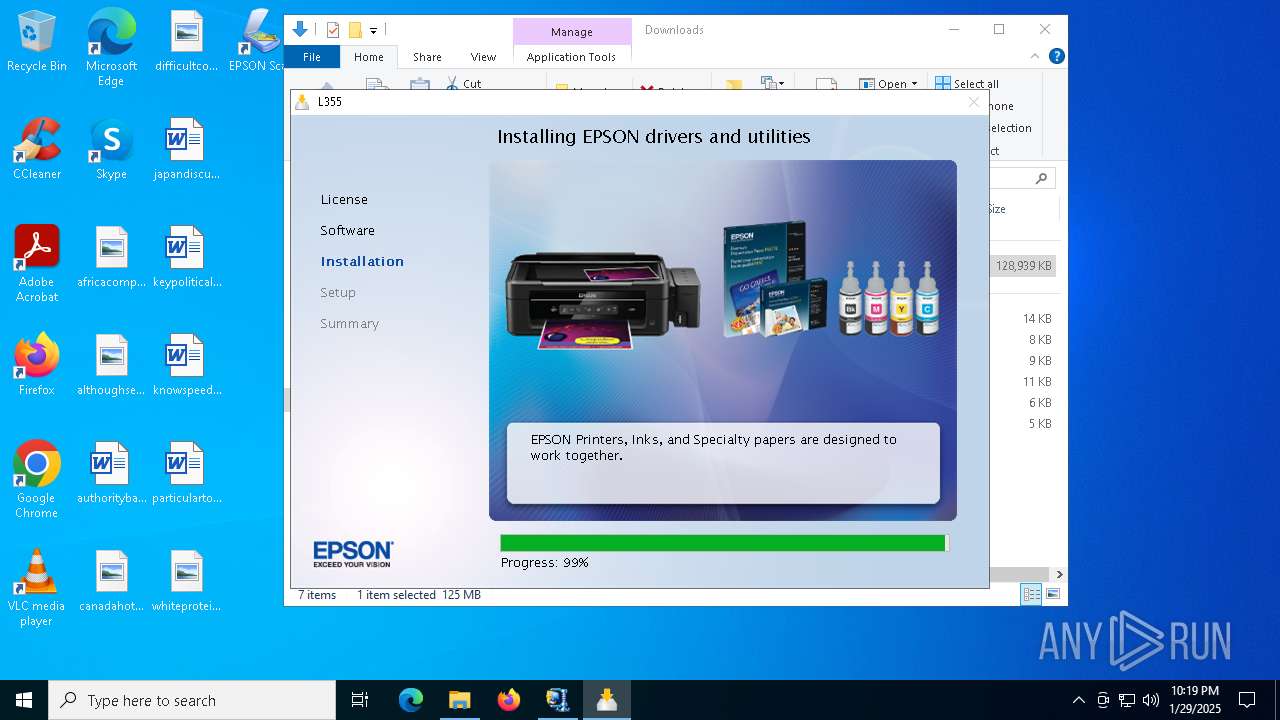The image size is (1280, 720).
Task: Click the Firefox icon in the taskbar
Action: (509, 700)
